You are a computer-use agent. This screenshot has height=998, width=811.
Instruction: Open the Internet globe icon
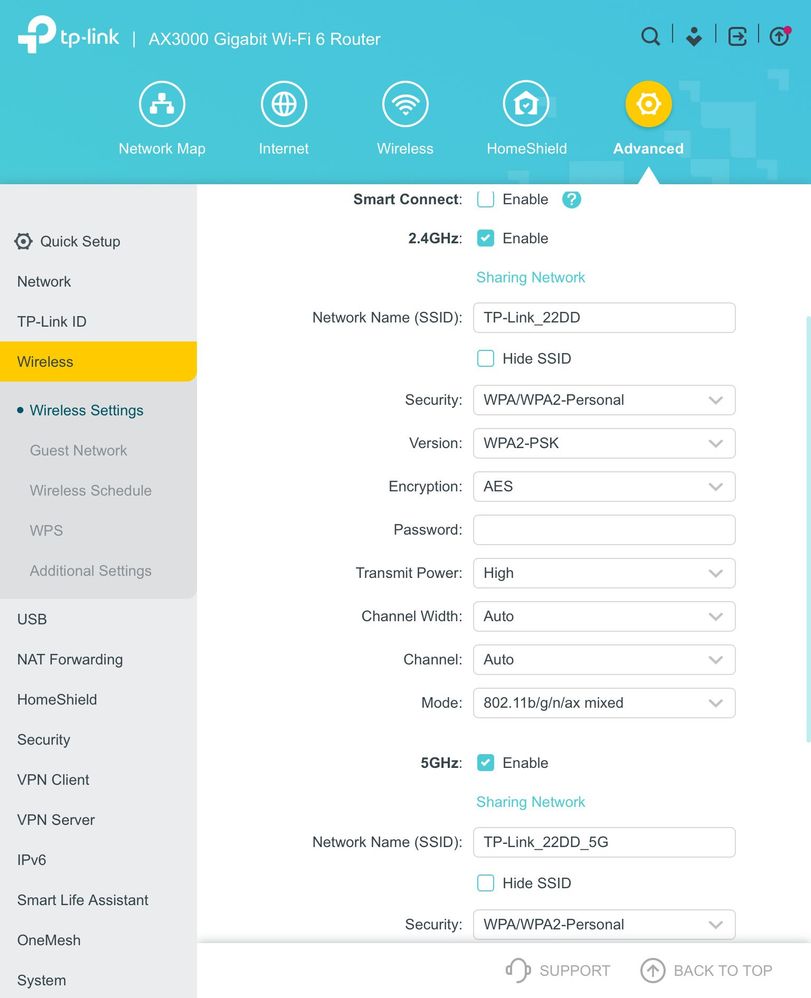(283, 104)
